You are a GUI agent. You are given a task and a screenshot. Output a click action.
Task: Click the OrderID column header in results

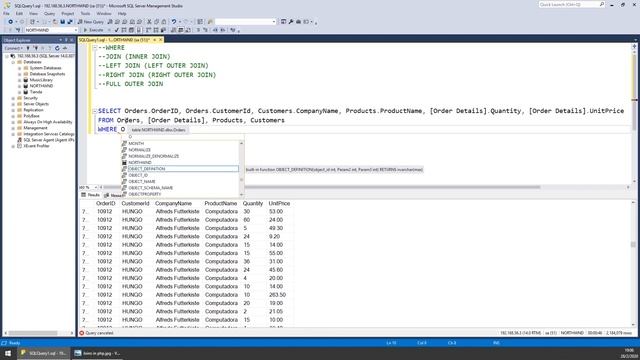(106, 203)
